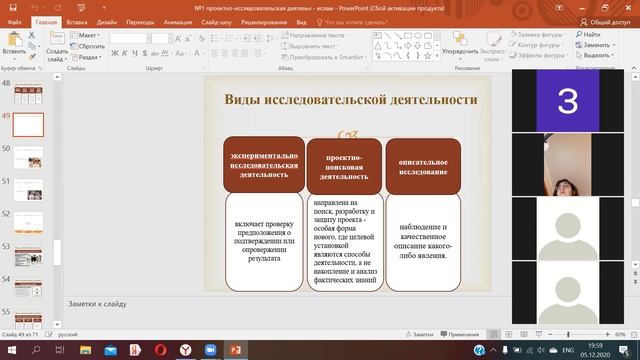Open Zoom app from the taskbar
640x360 pixels.
point(210,350)
